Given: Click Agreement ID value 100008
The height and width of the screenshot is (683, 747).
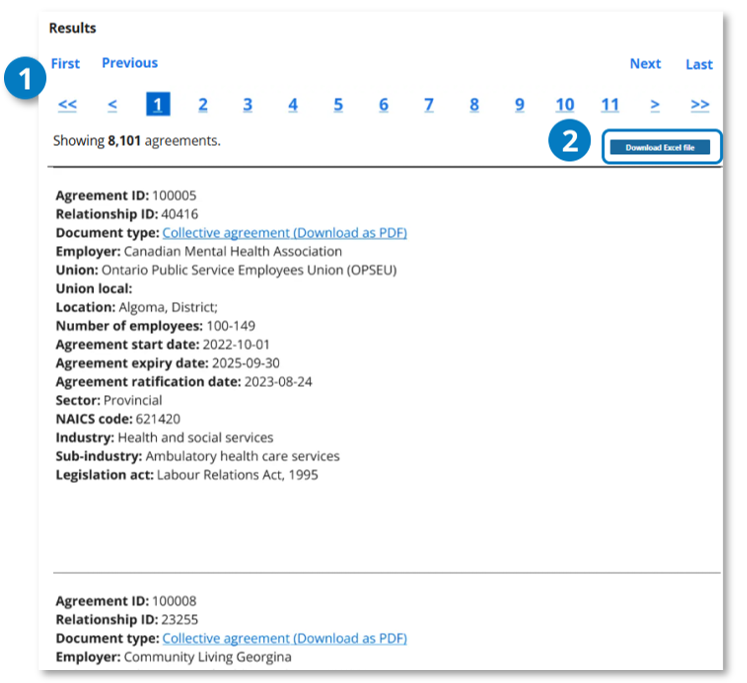Looking at the screenshot, I should click(x=174, y=601).
